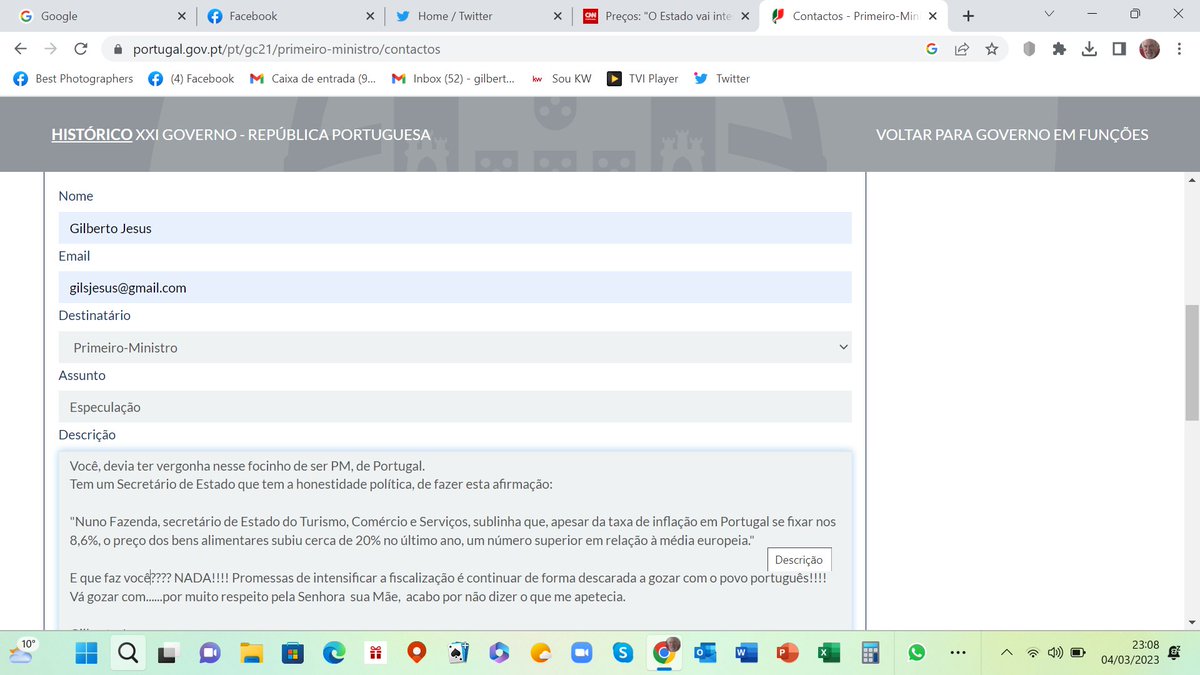
Task: Switch to the Facebook tab
Action: tap(289, 16)
